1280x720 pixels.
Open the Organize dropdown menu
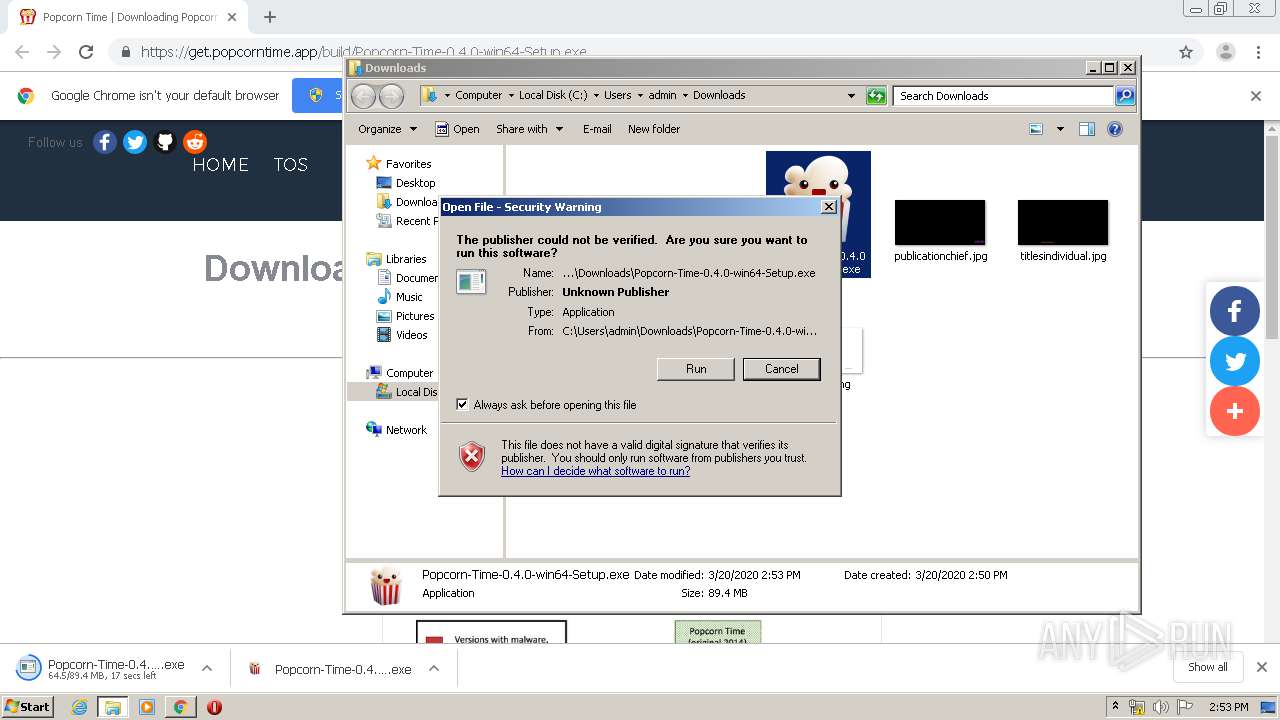click(x=387, y=129)
